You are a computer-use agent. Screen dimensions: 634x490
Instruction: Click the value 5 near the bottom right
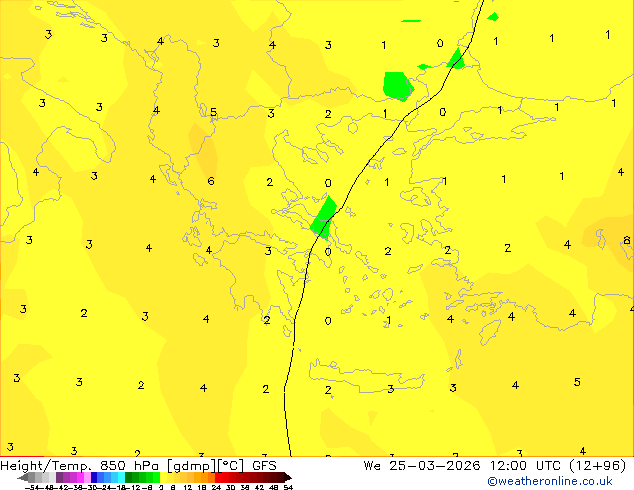[x=577, y=382]
